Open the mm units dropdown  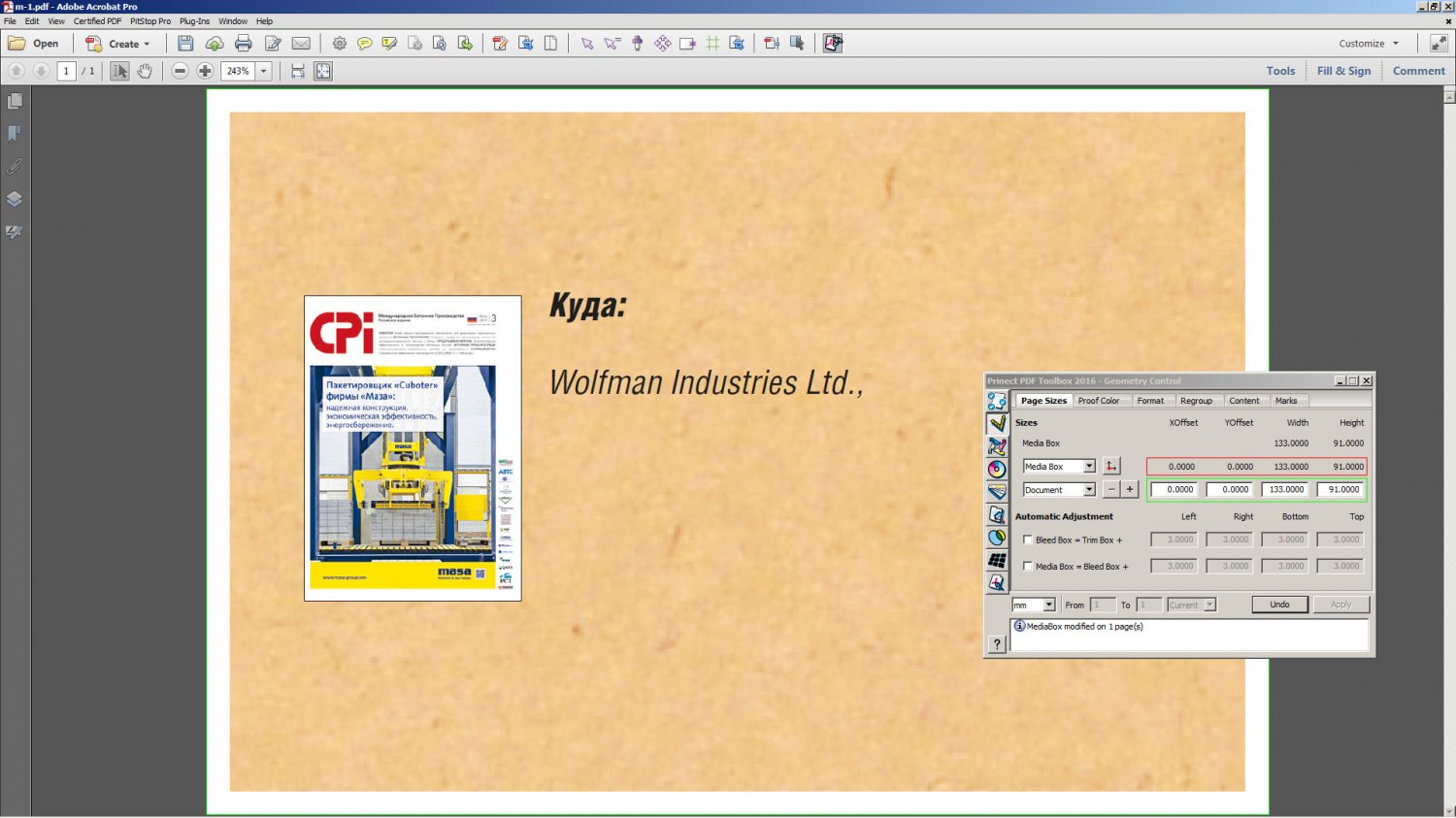click(1048, 605)
